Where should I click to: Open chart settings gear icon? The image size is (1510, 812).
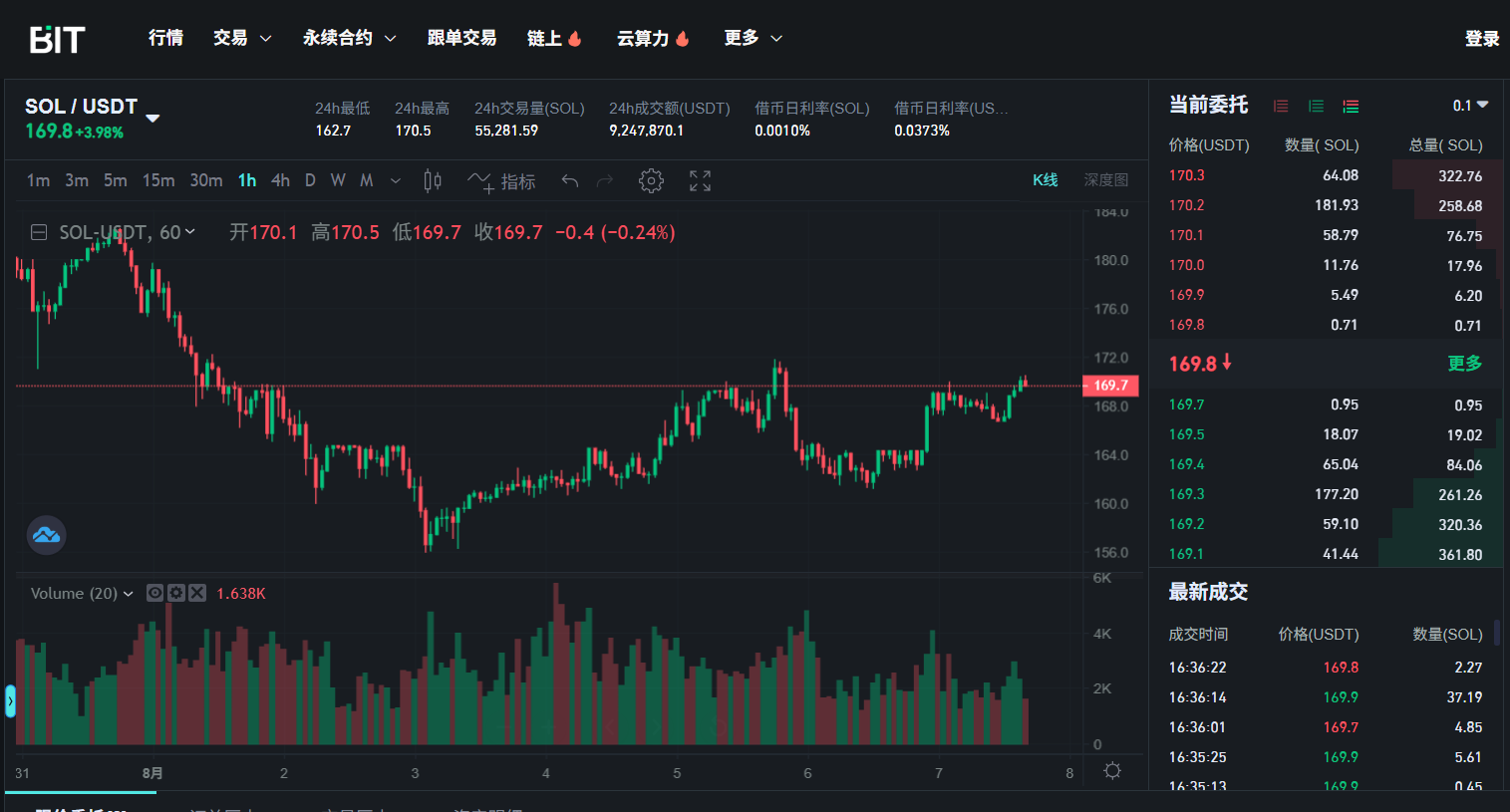tap(651, 180)
